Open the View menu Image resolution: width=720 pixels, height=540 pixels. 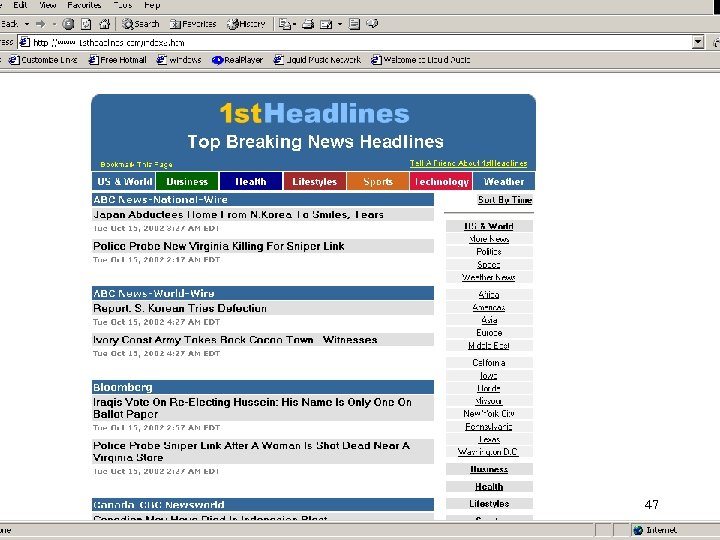tap(47, 5)
